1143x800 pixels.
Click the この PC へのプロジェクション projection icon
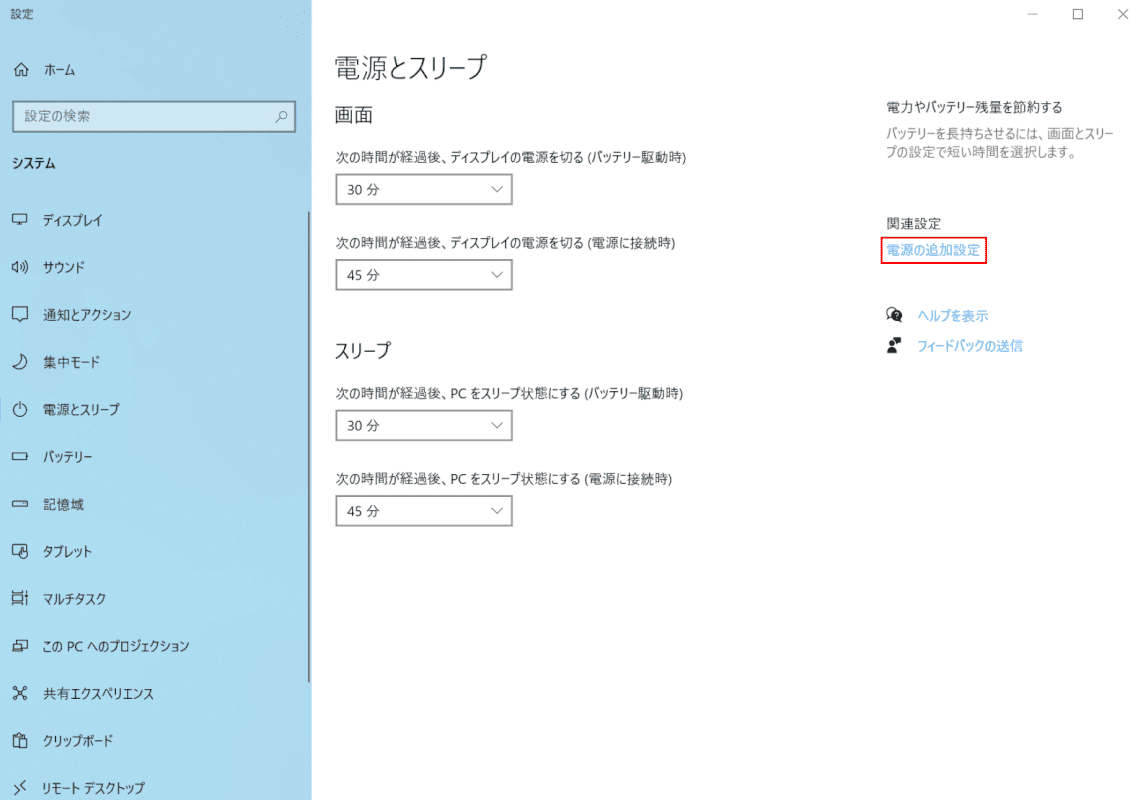coord(20,646)
